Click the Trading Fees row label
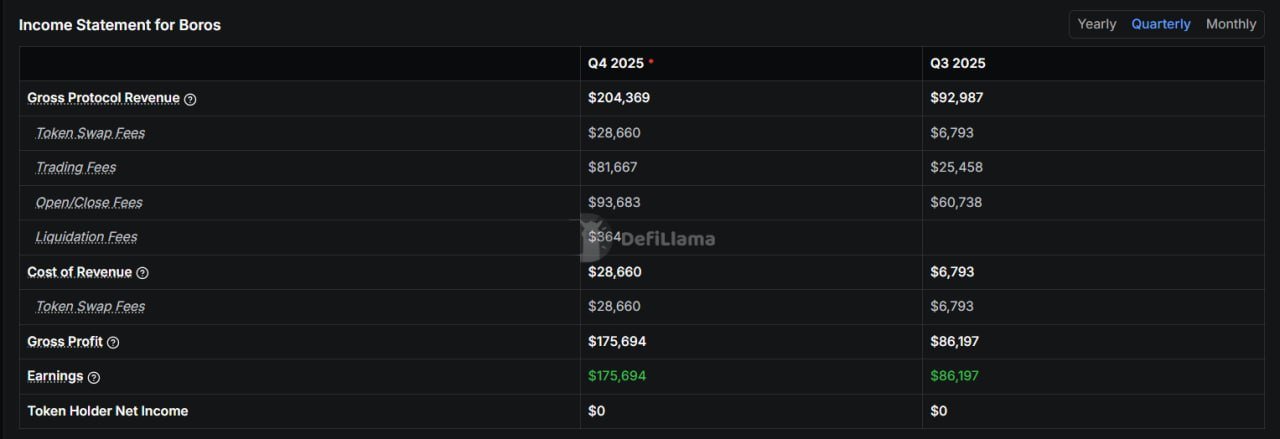This screenshot has width=1280, height=439. 76,167
